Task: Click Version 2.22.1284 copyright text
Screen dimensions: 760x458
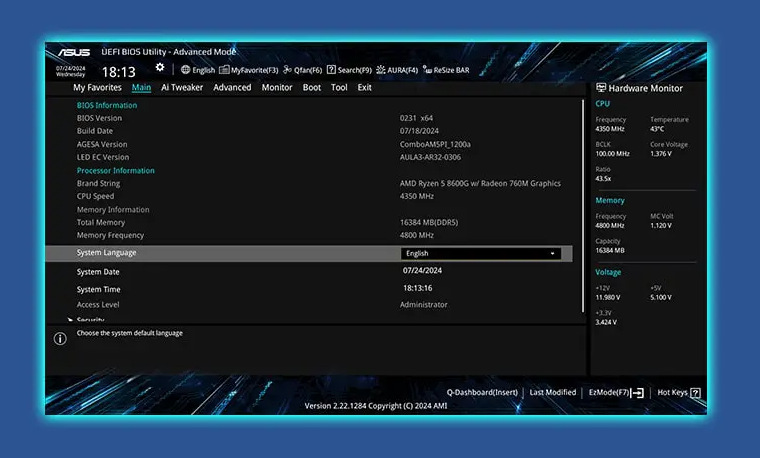Action: pos(376,406)
